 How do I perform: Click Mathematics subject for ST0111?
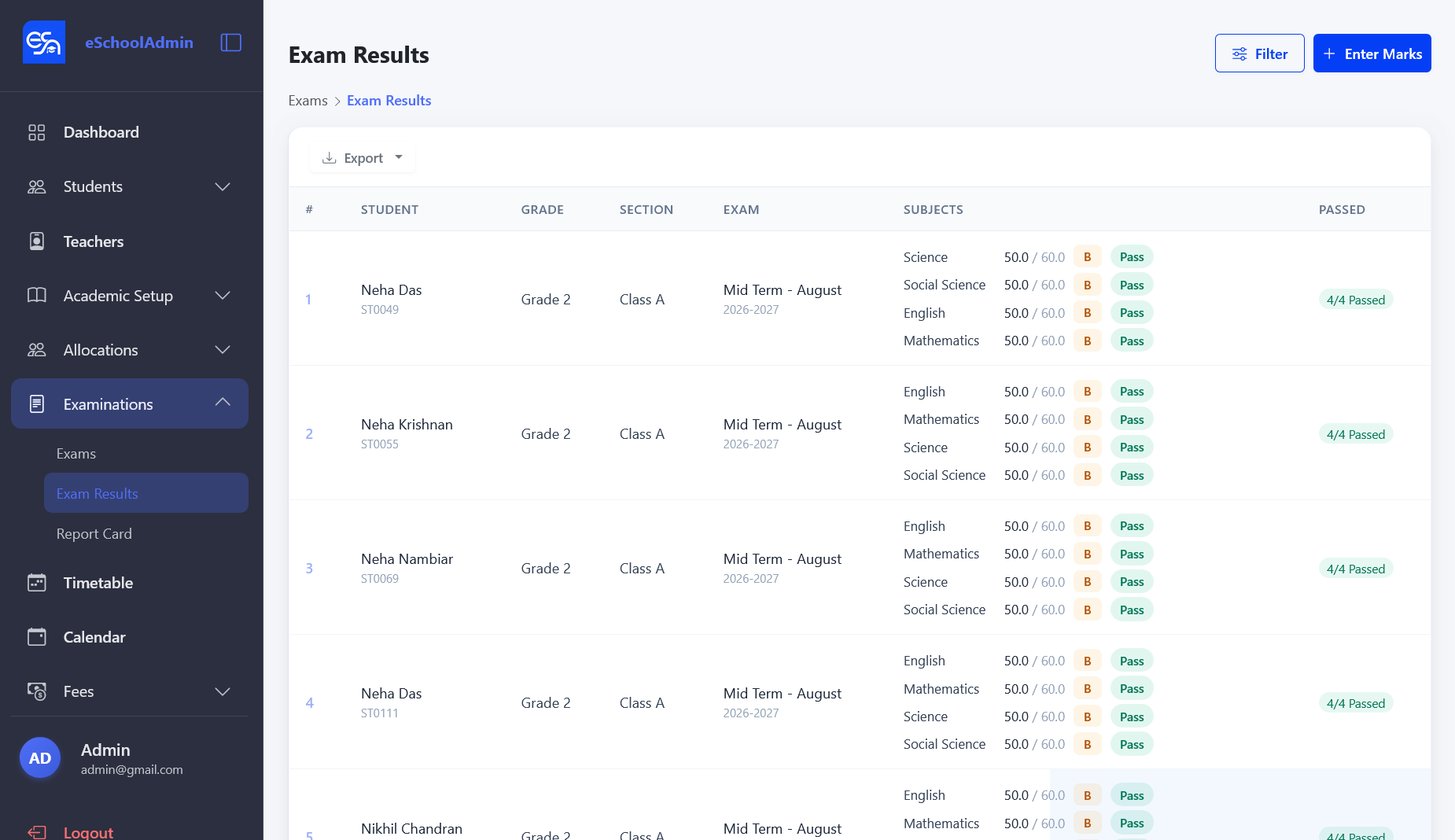coord(941,689)
